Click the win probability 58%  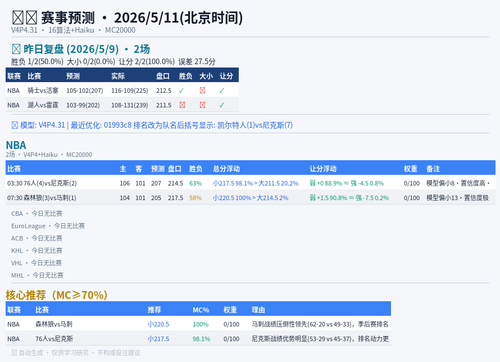(195, 198)
